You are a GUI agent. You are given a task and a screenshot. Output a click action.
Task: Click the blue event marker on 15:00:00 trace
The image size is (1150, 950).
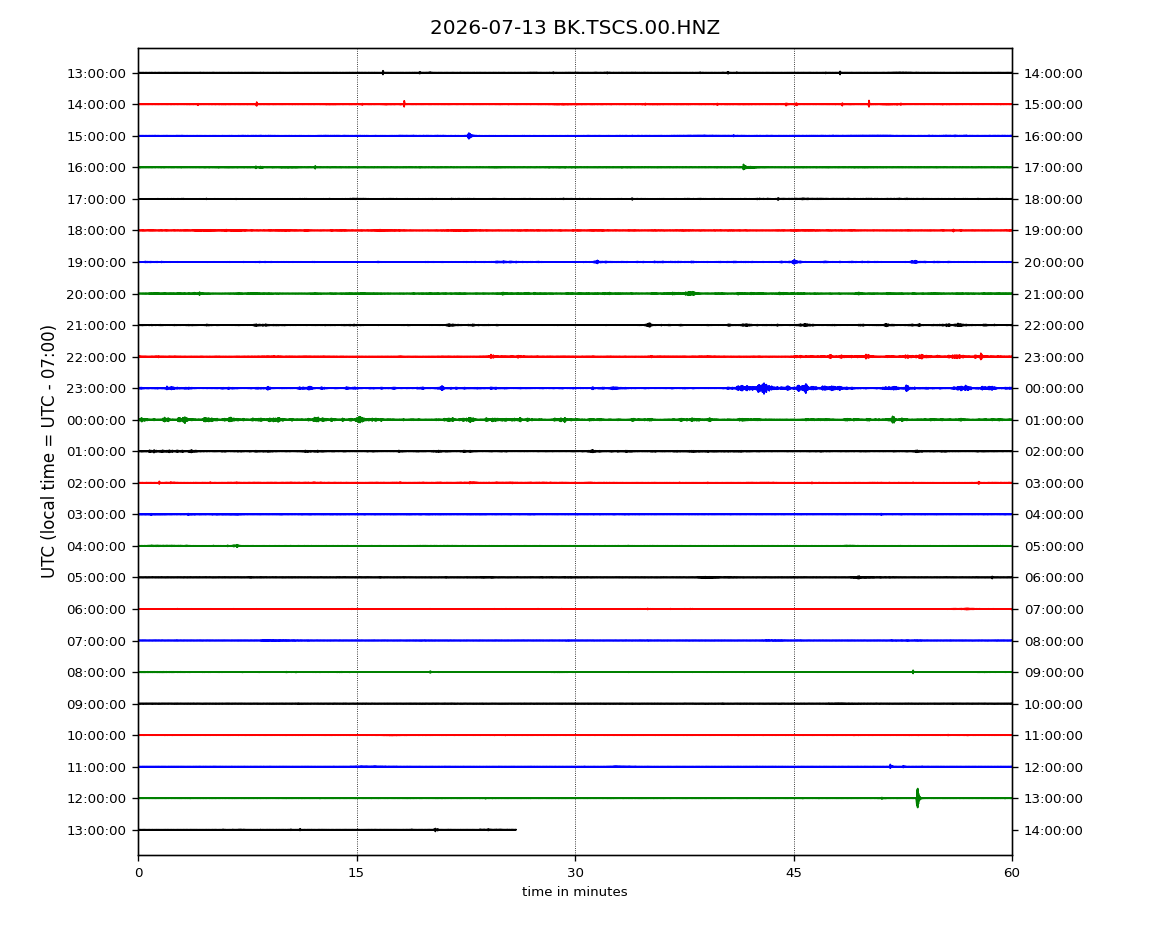(x=469, y=136)
